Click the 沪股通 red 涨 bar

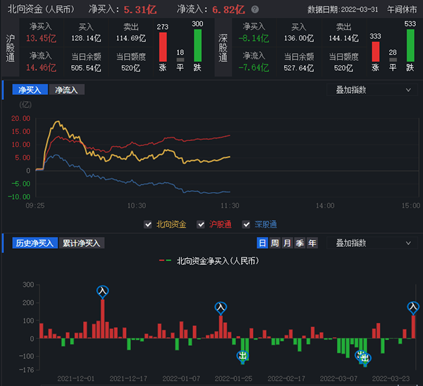(x=163, y=47)
